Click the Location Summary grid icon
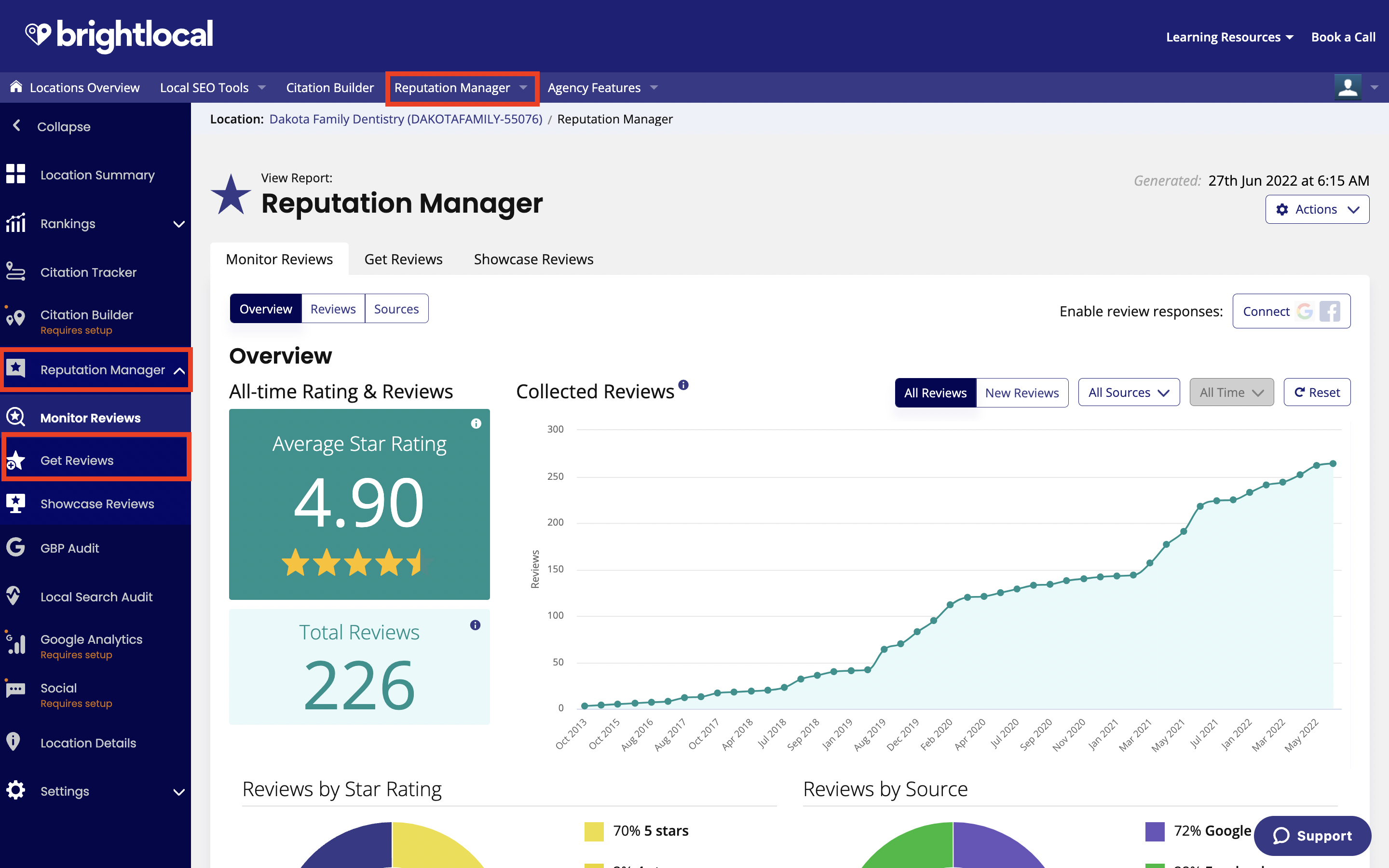Screen dimensions: 1389x868 tap(15, 174)
